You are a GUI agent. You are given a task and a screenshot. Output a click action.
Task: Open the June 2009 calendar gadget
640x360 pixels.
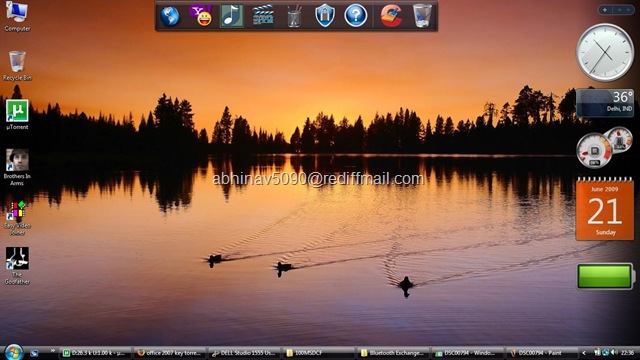click(605, 209)
